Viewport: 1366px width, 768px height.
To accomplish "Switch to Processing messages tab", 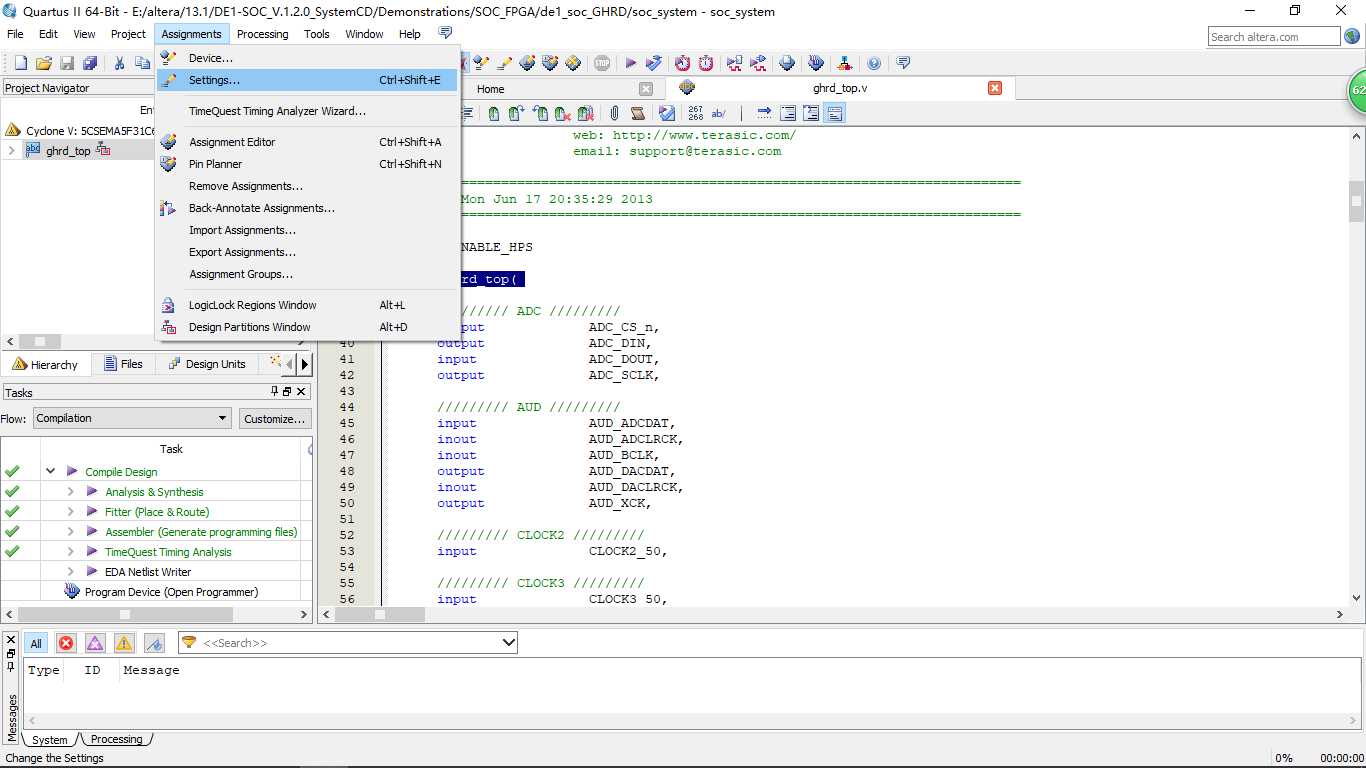I will (117, 740).
